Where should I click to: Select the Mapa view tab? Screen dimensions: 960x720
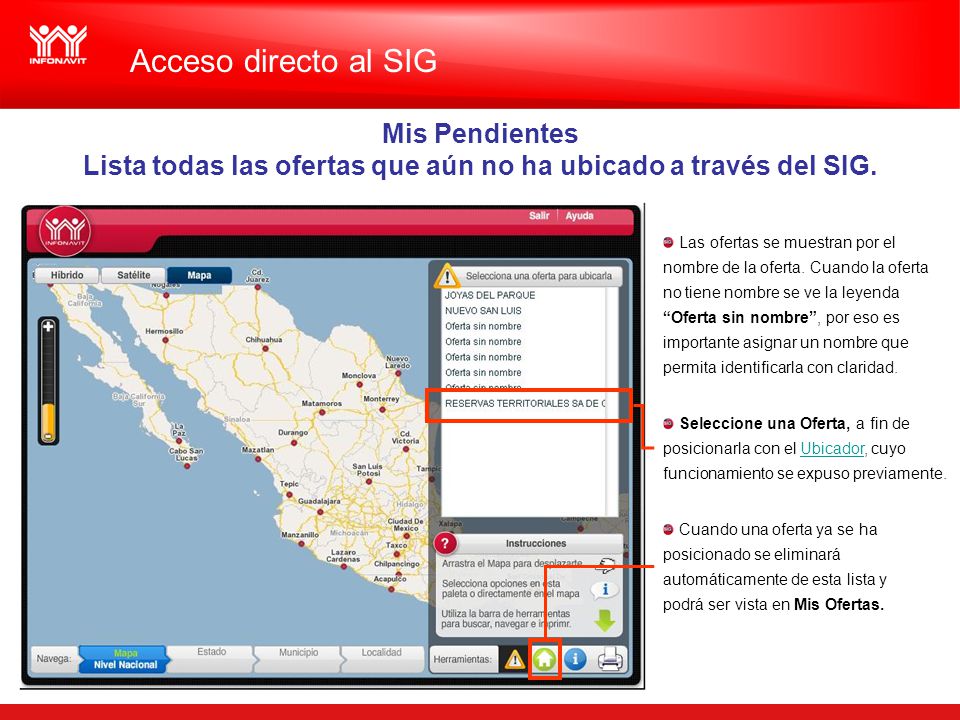(199, 275)
